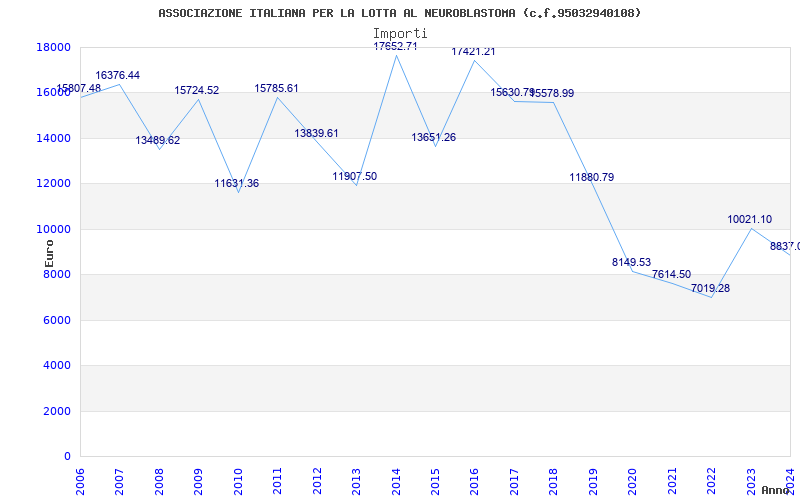
Task: Click the Importi subtitle label
Action: pyautogui.click(x=400, y=34)
